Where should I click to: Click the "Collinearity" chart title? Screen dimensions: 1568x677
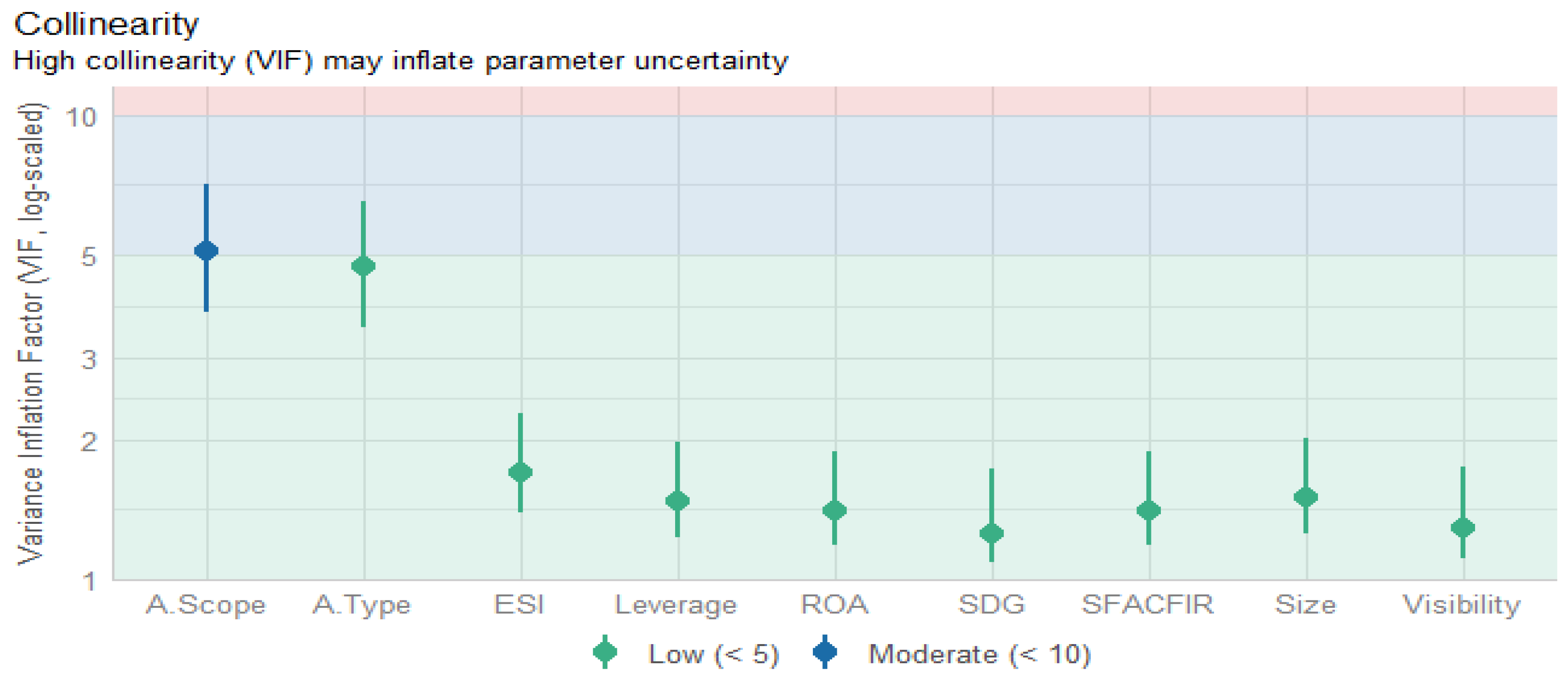pyautogui.click(x=106, y=24)
